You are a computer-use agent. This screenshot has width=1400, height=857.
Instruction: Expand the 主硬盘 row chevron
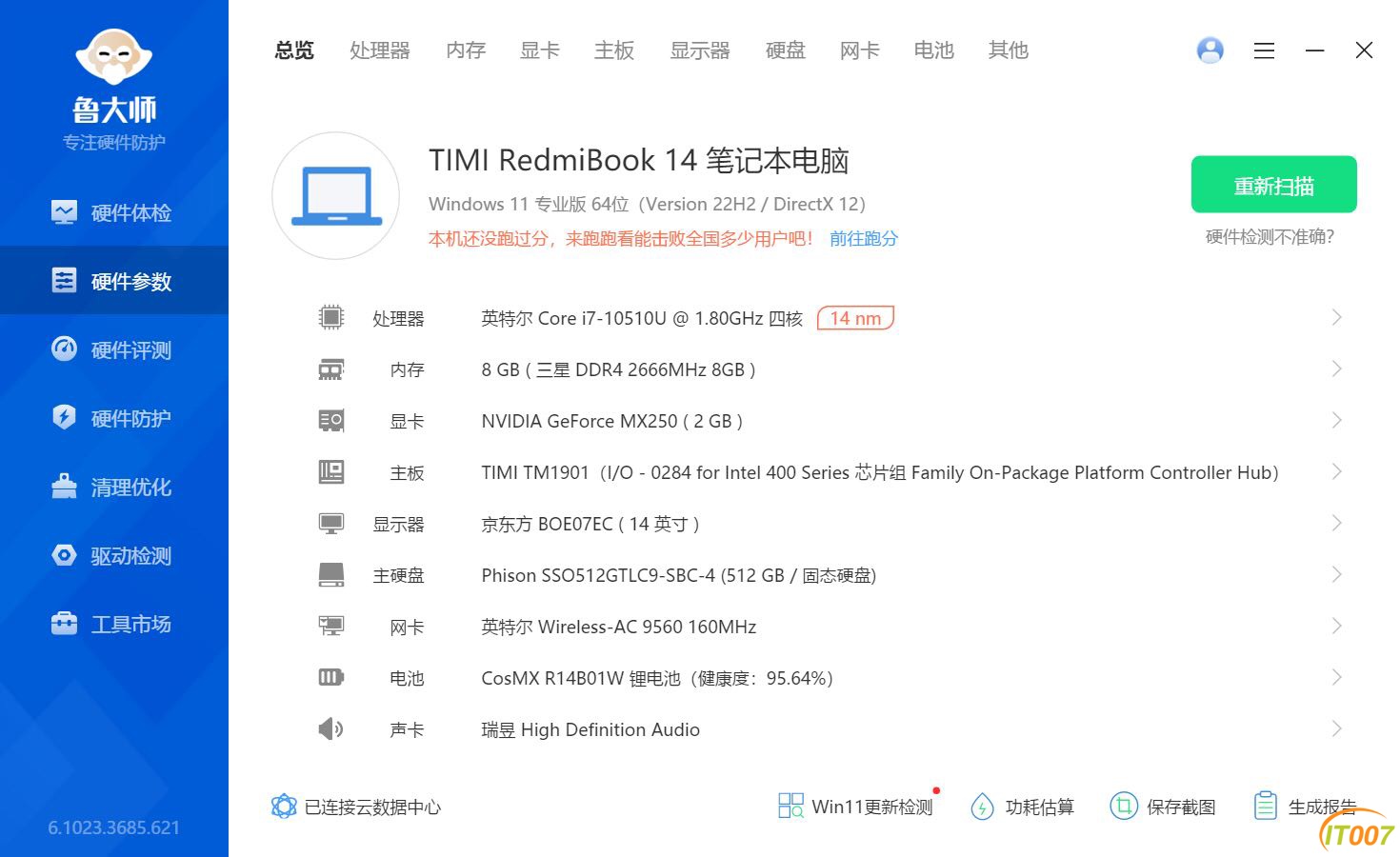1336,574
